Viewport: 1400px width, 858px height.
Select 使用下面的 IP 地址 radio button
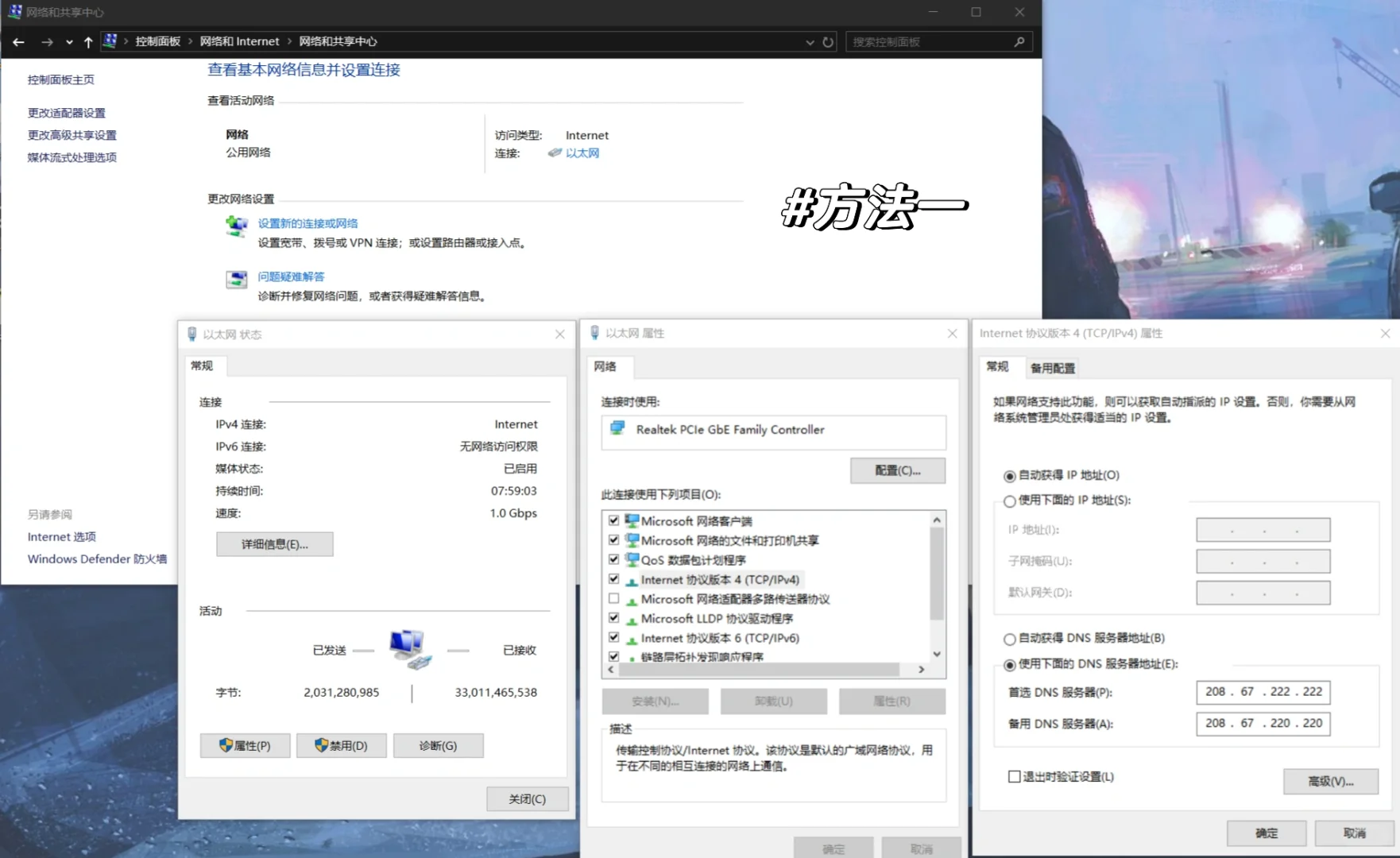[1008, 501]
